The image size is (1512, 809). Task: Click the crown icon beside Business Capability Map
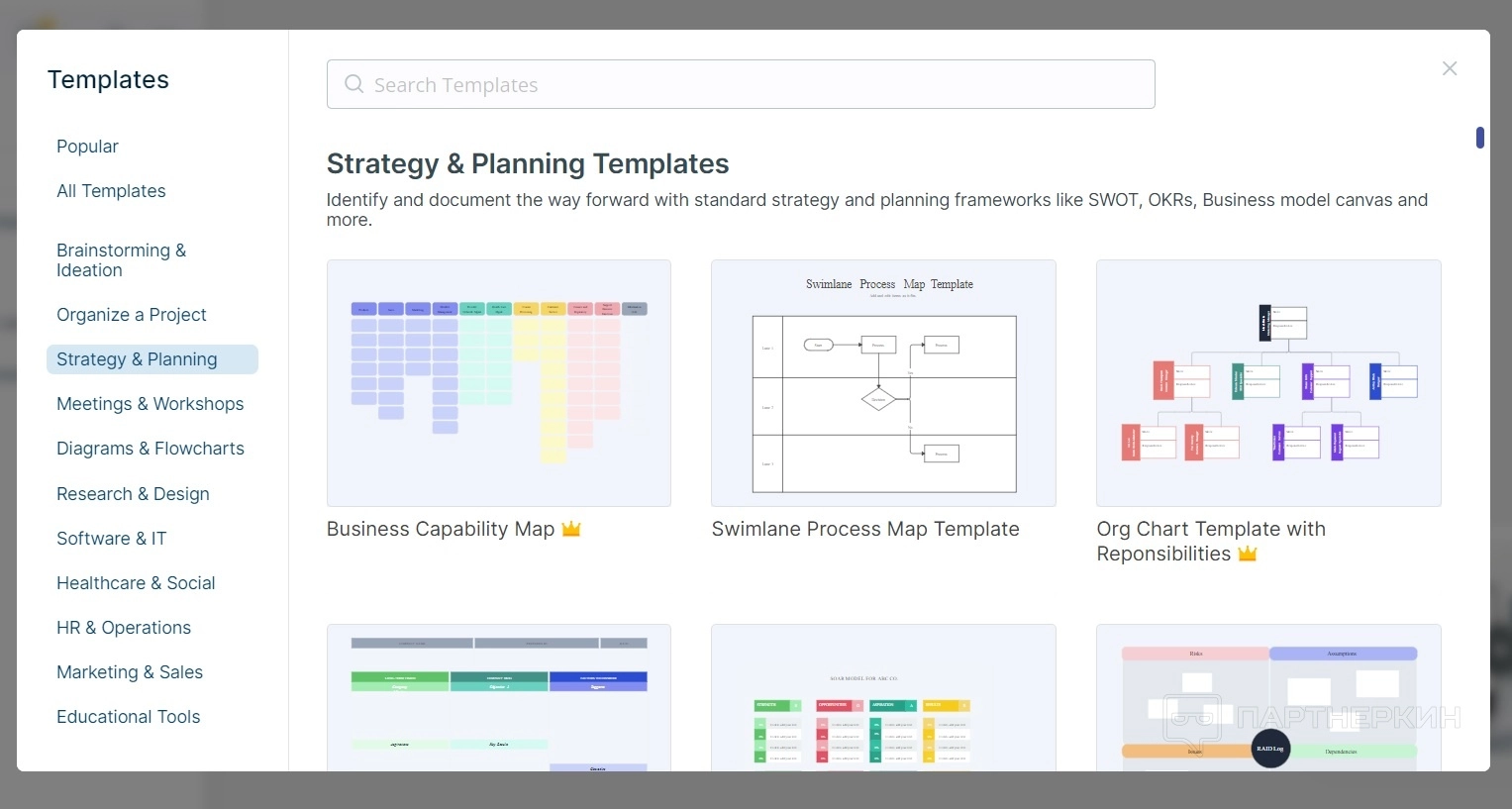click(571, 529)
